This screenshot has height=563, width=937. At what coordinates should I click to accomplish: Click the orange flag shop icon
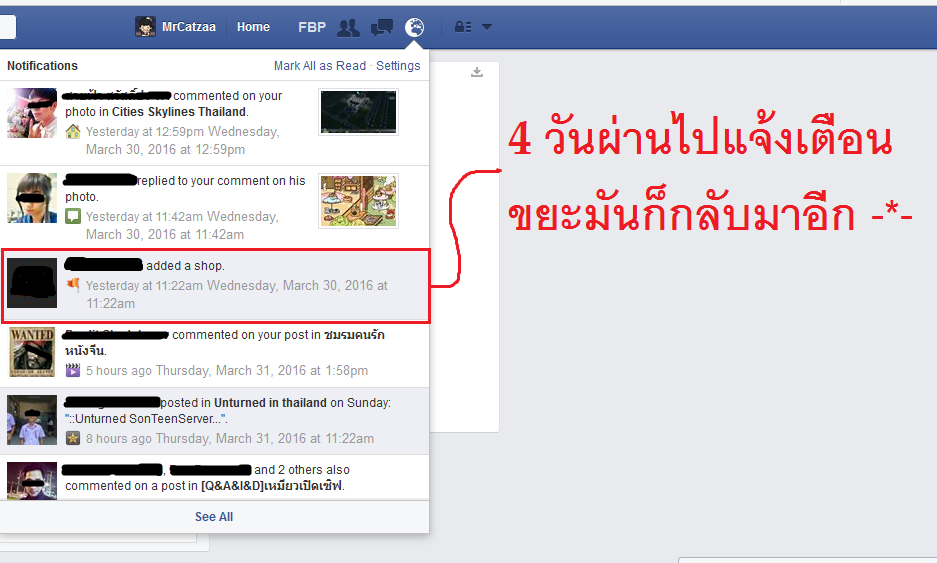coord(73,285)
